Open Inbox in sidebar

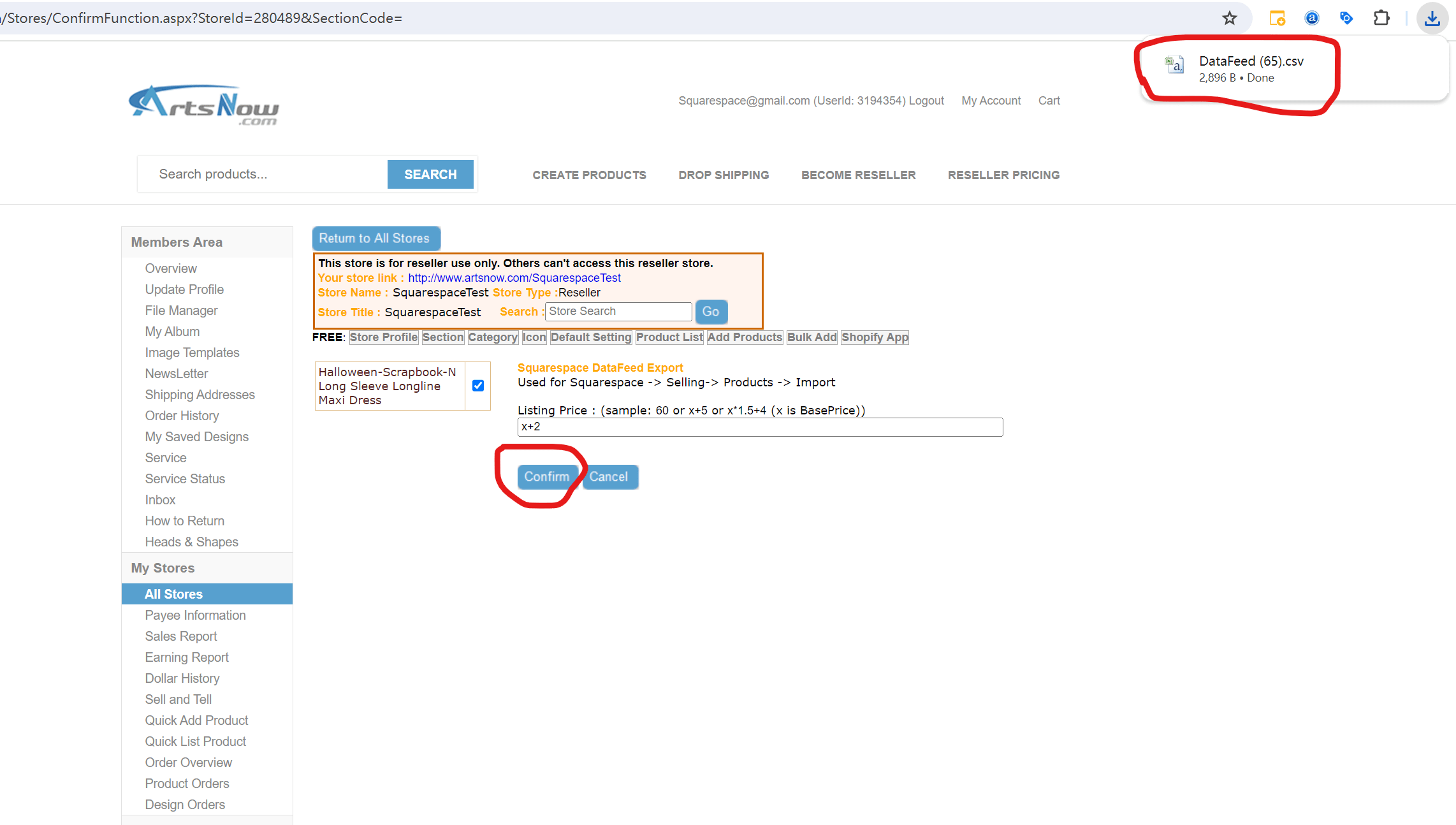pyautogui.click(x=160, y=500)
